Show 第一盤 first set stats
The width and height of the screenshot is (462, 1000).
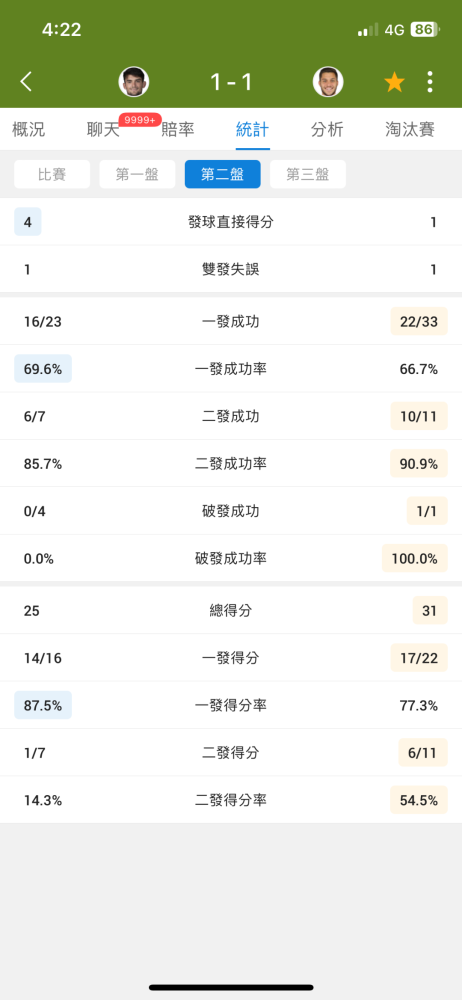coord(137,174)
